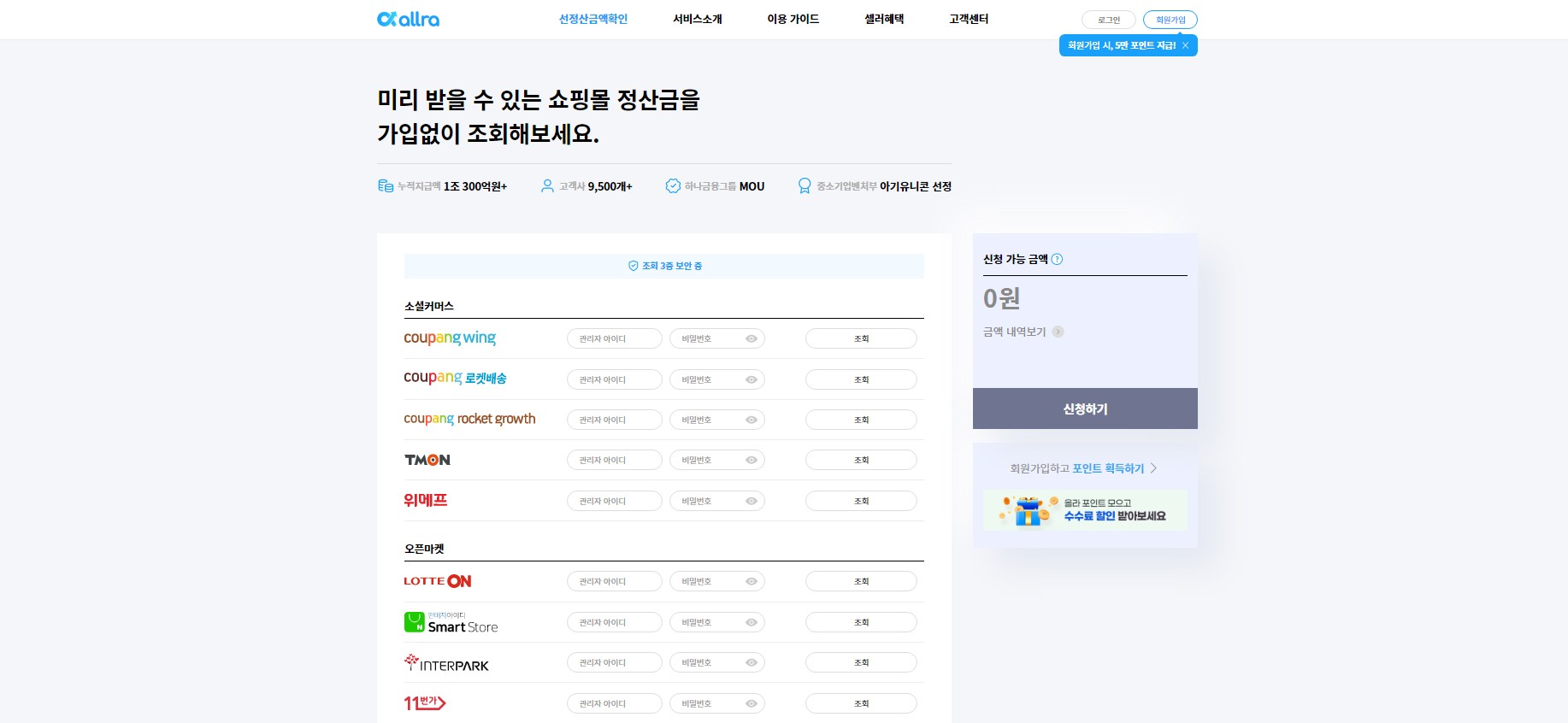
Task: Click the coupang rocket growth logo
Action: coord(469,419)
